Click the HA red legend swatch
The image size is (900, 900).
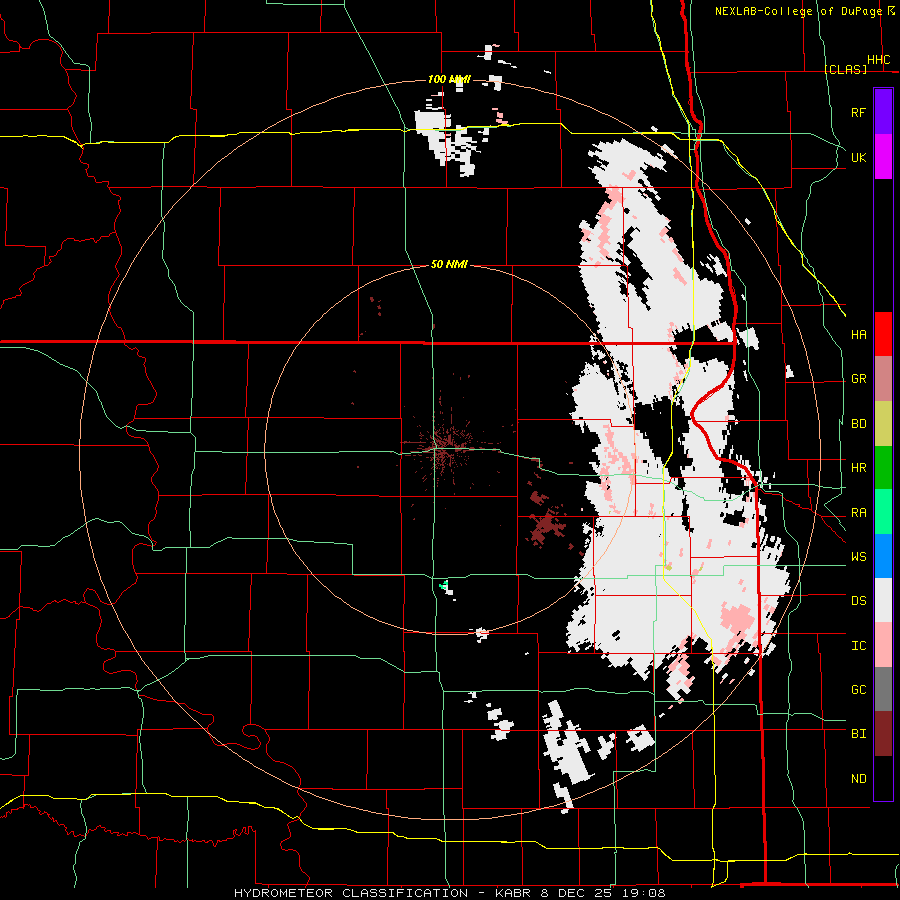point(883,334)
